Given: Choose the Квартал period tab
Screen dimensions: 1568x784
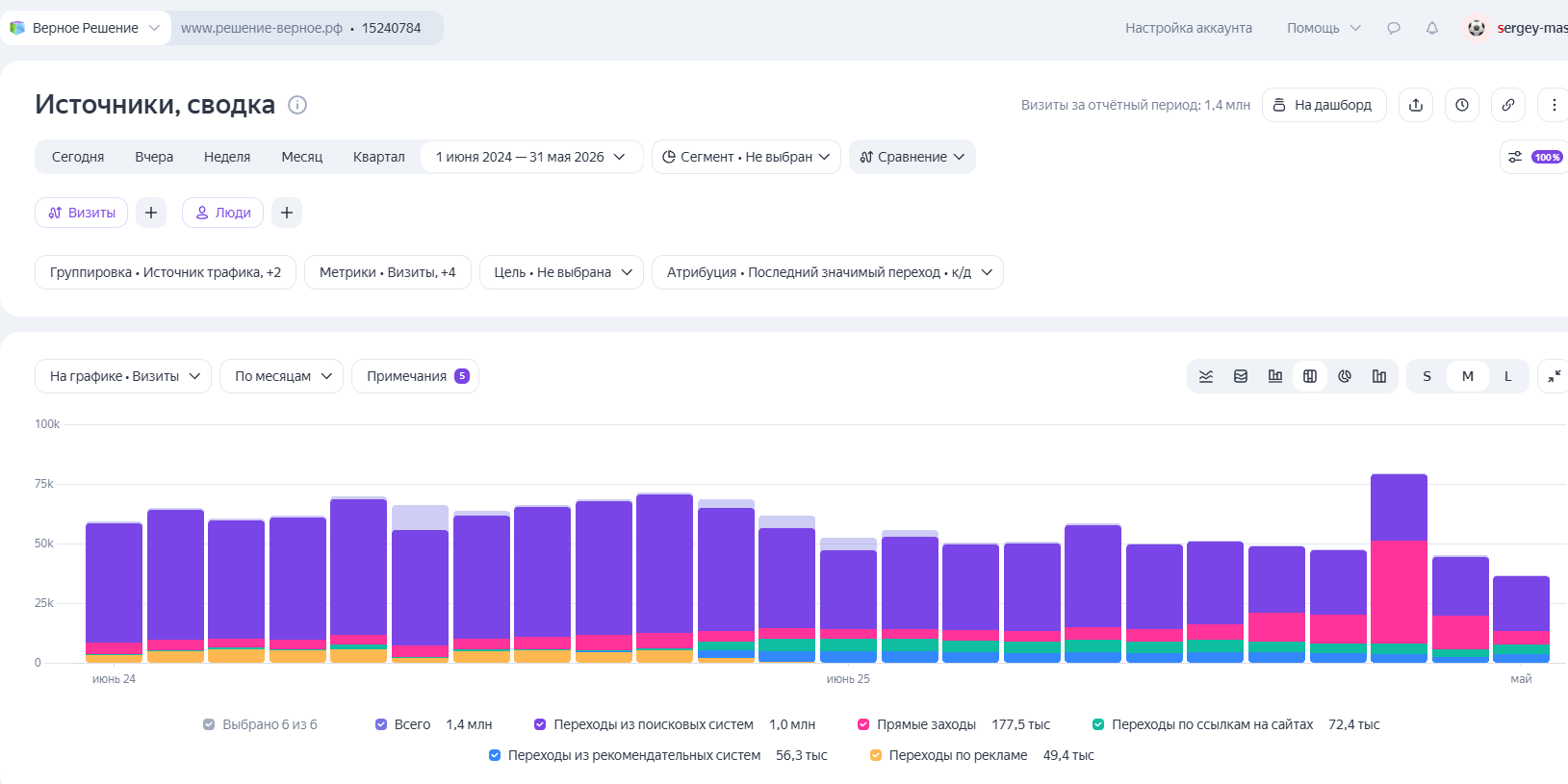Looking at the screenshot, I should pyautogui.click(x=379, y=157).
